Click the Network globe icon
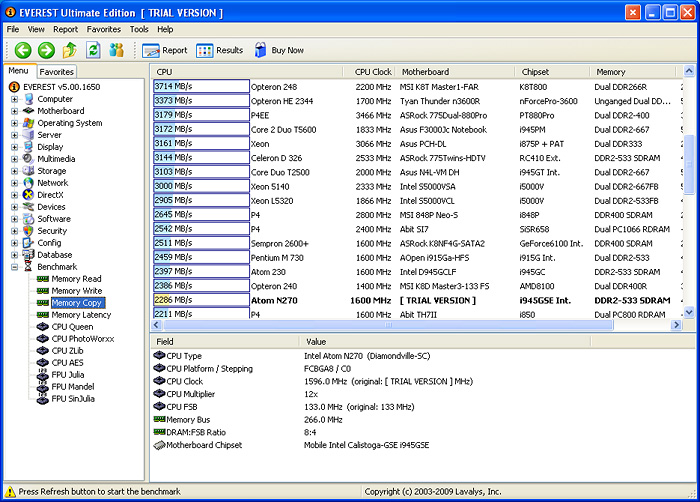The image size is (700, 502). pos(29,183)
